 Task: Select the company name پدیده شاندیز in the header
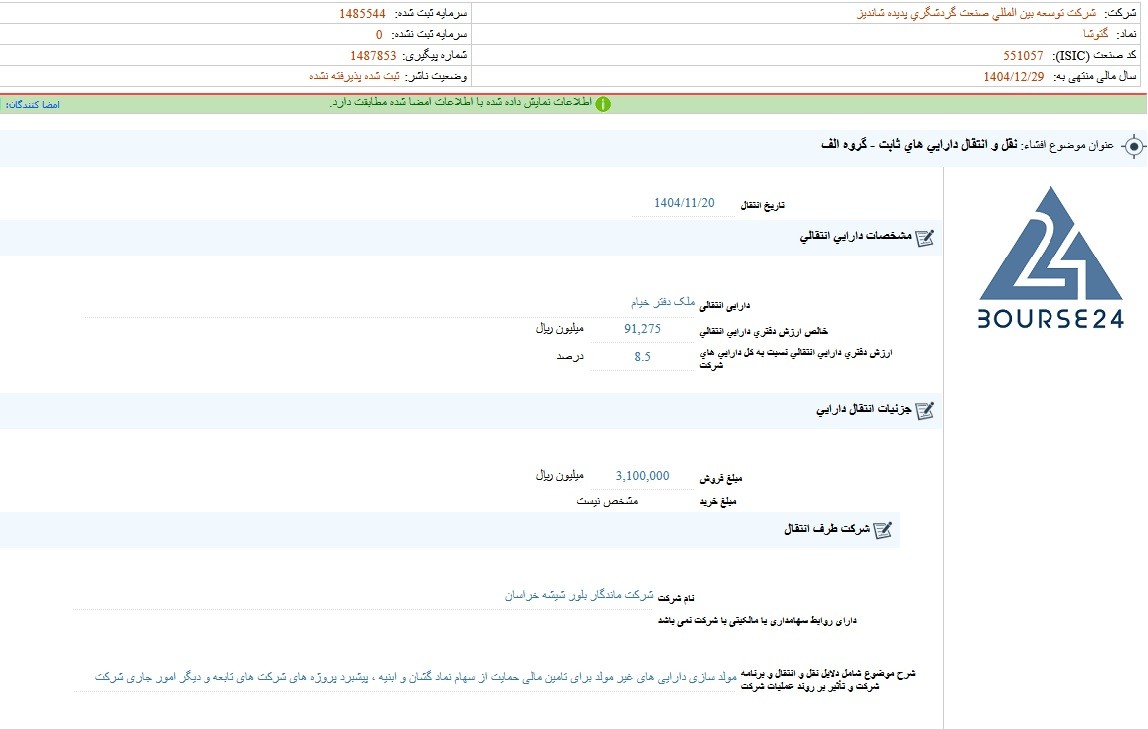click(x=977, y=13)
